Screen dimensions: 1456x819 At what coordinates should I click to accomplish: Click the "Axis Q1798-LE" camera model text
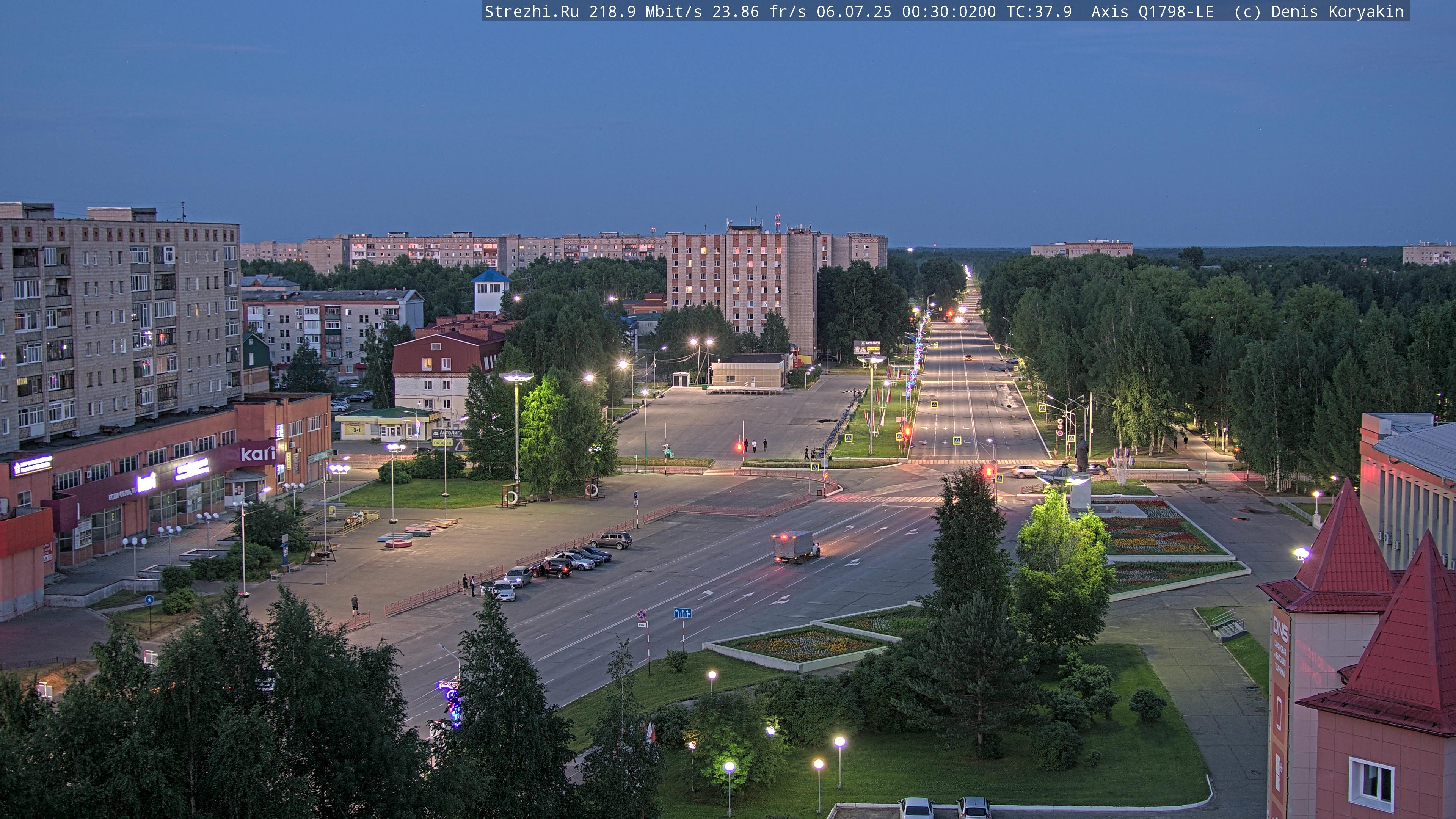tap(1153, 11)
